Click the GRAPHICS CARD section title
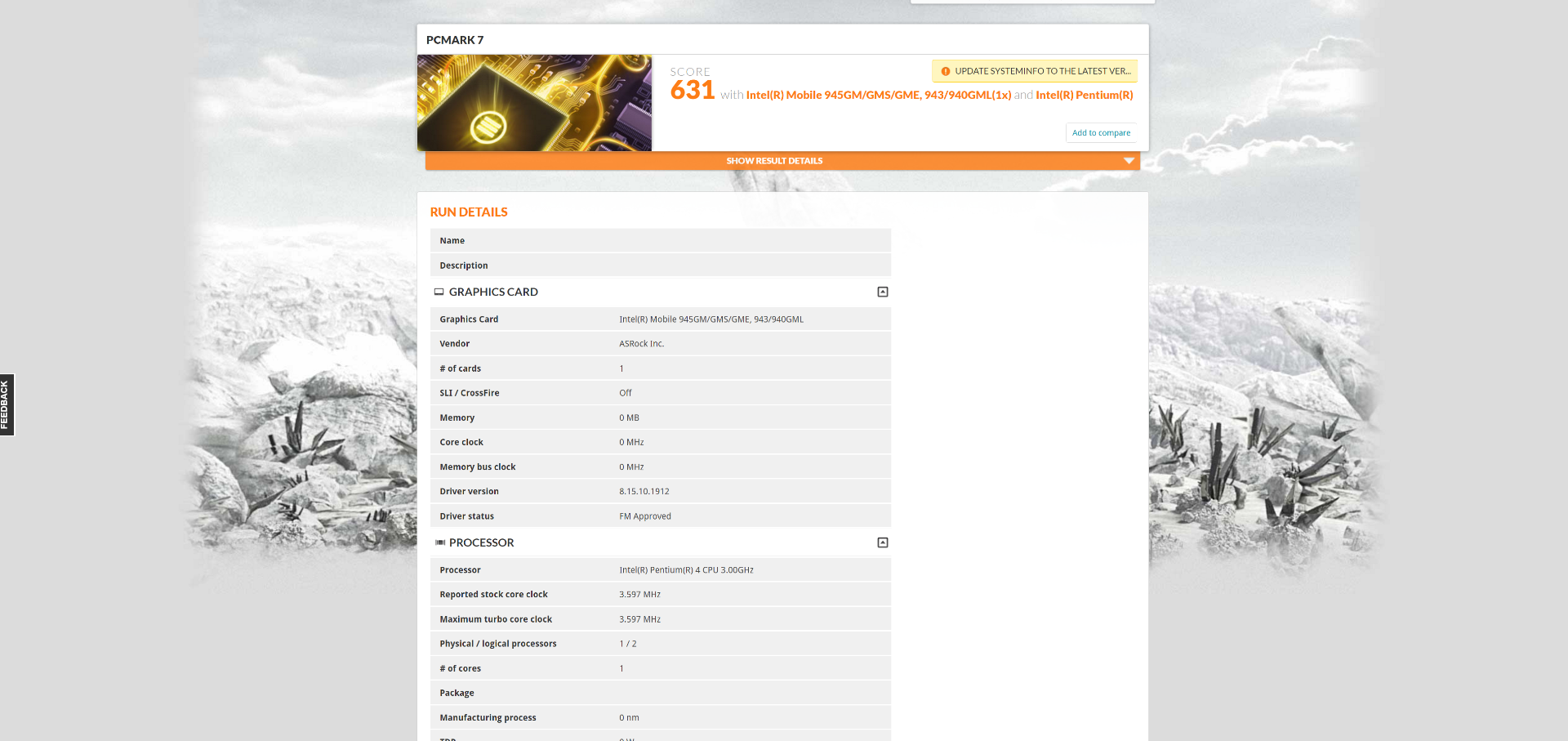The height and width of the screenshot is (741, 1568). click(493, 292)
